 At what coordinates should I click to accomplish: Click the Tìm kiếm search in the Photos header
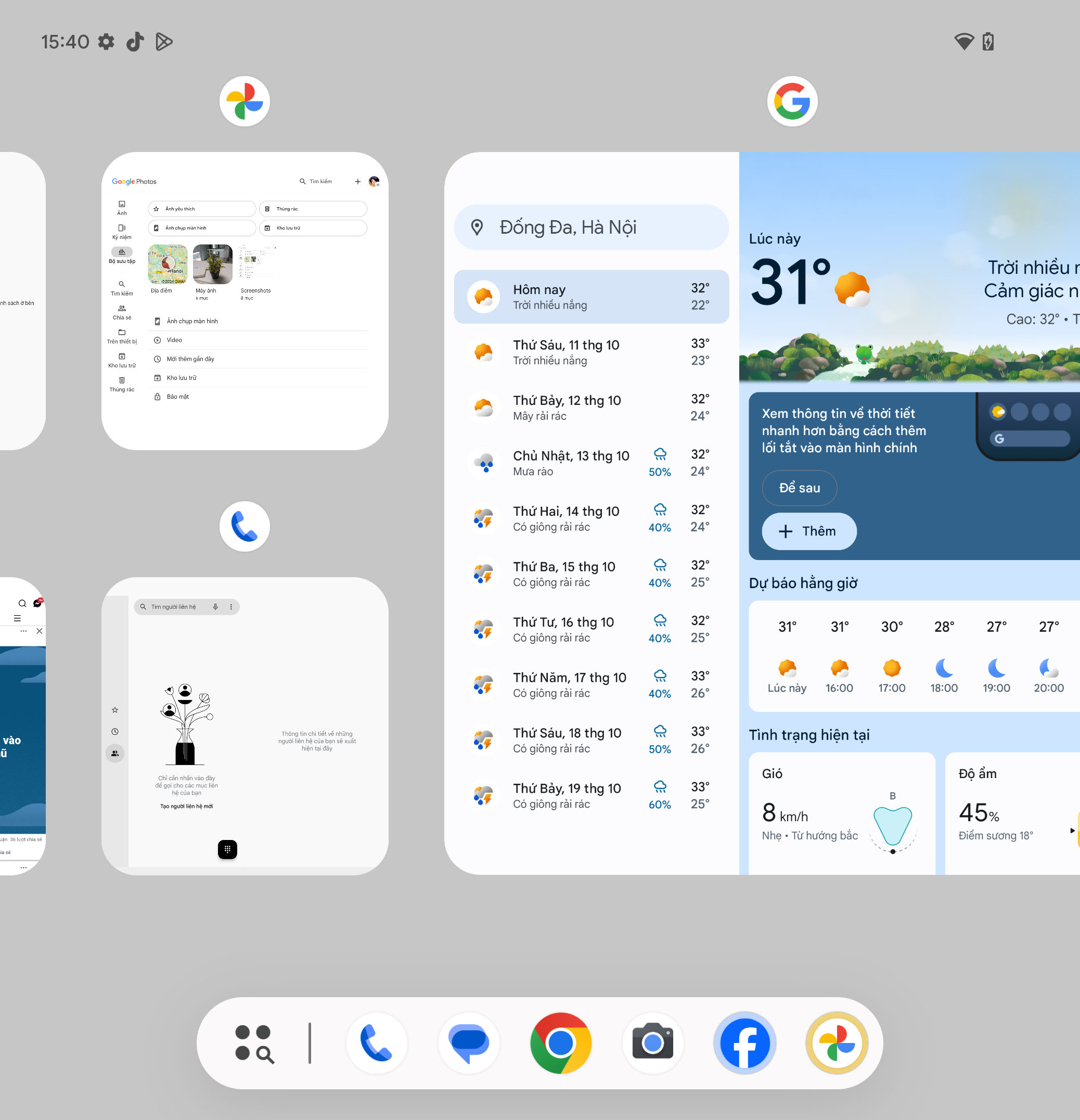point(315,182)
